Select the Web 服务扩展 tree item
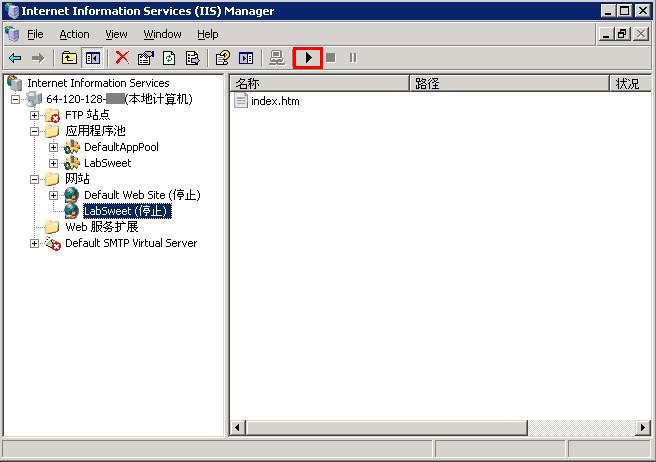This screenshot has height=462, width=656. 101,227
